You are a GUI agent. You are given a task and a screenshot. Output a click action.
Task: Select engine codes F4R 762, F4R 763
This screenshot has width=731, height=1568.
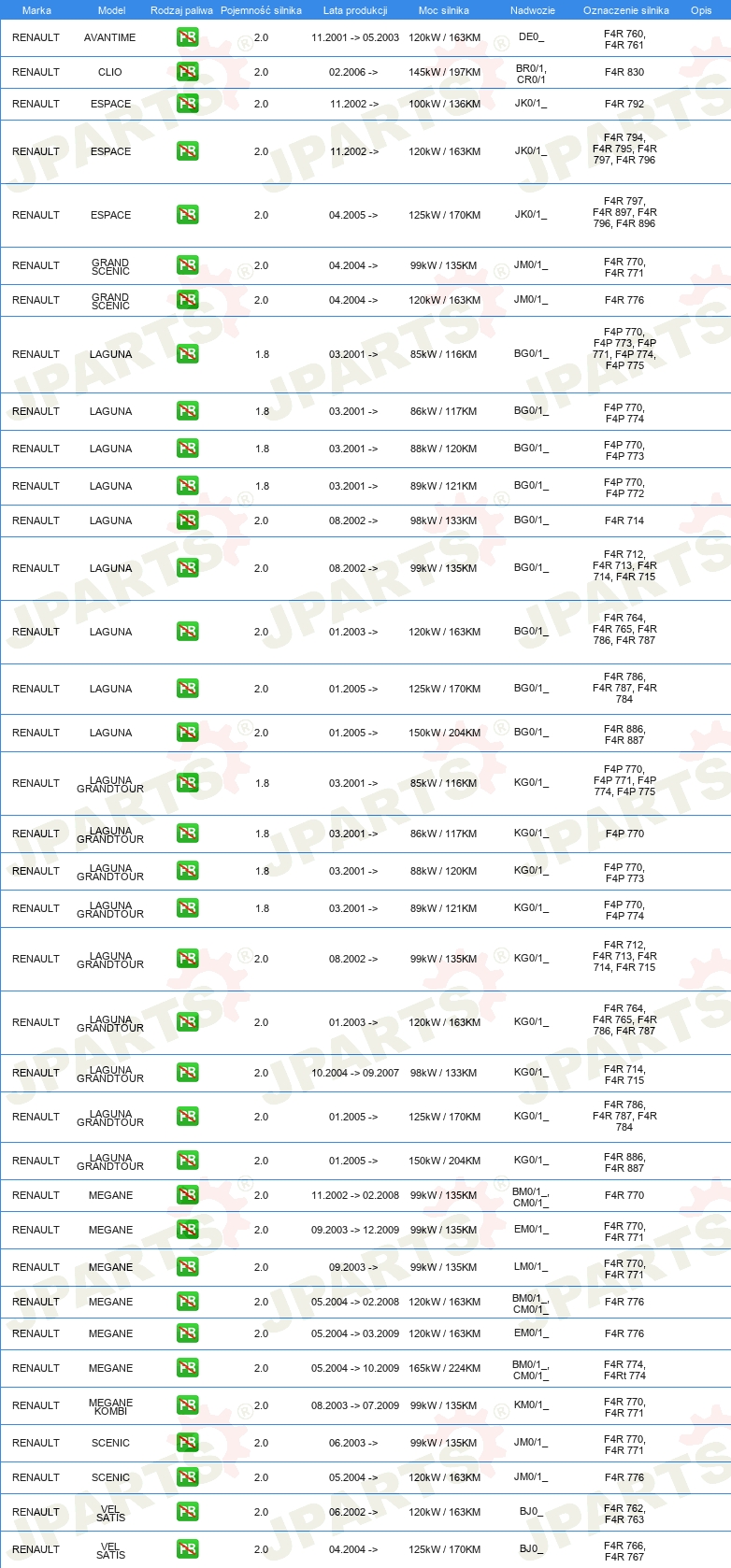tap(624, 1514)
